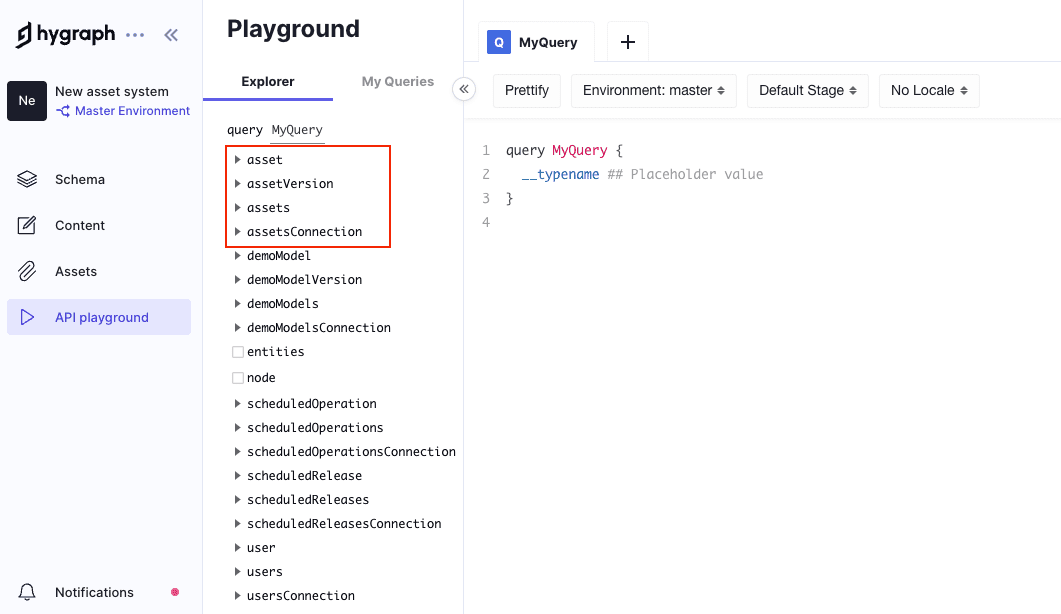
Task: Select the Content sidebar icon
Action: point(27,225)
